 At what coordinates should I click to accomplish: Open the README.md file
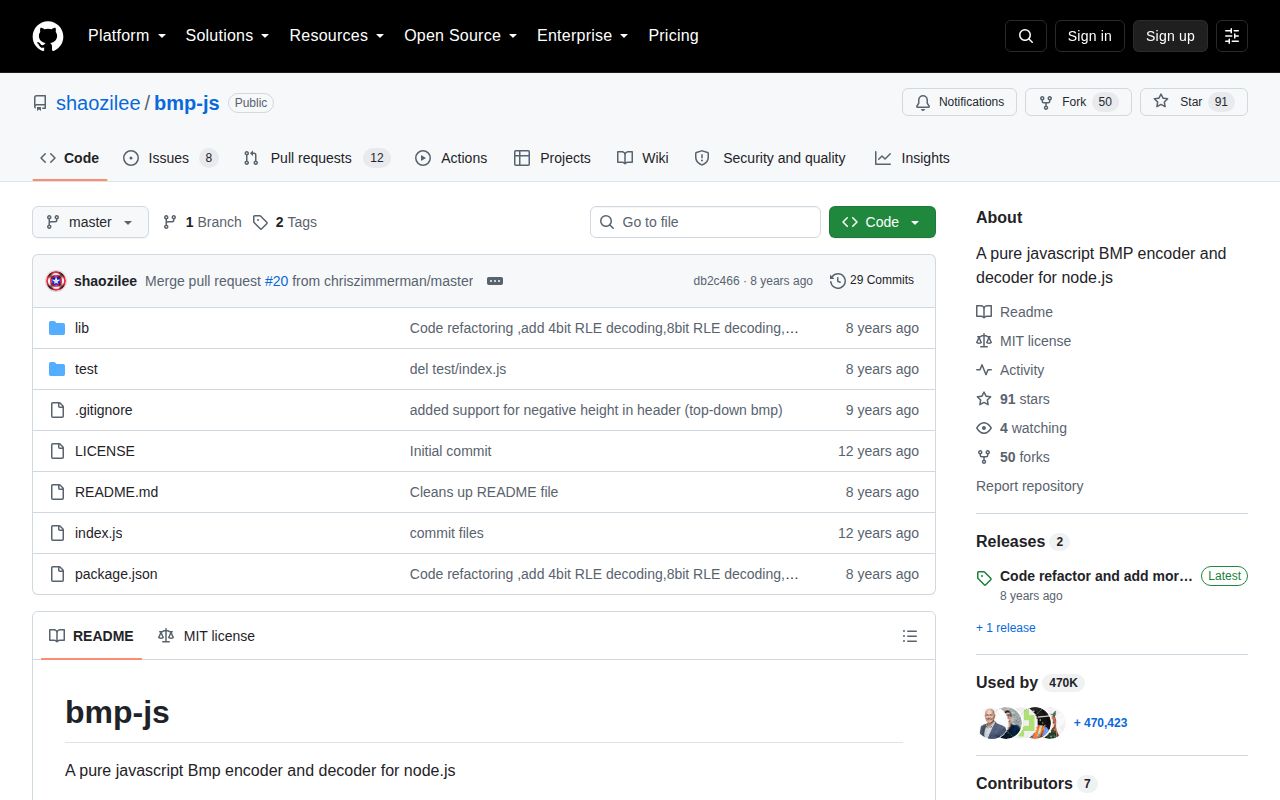coord(116,492)
